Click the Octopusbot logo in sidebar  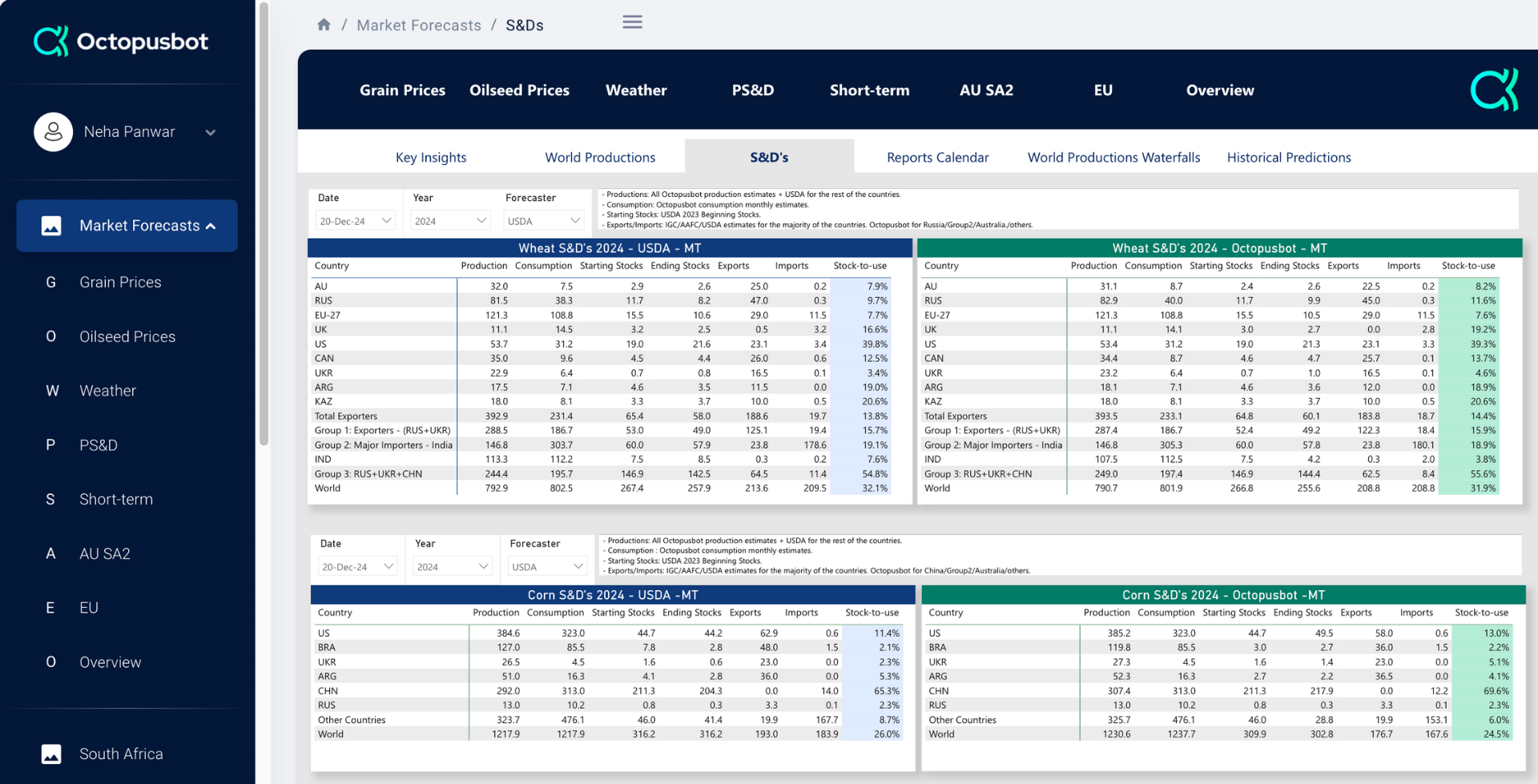[121, 42]
